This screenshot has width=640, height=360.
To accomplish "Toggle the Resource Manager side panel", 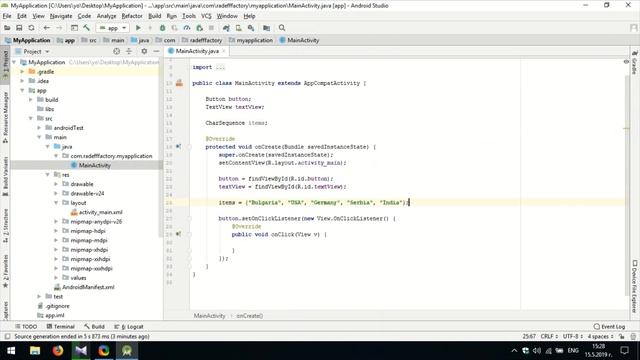I will point(5,118).
